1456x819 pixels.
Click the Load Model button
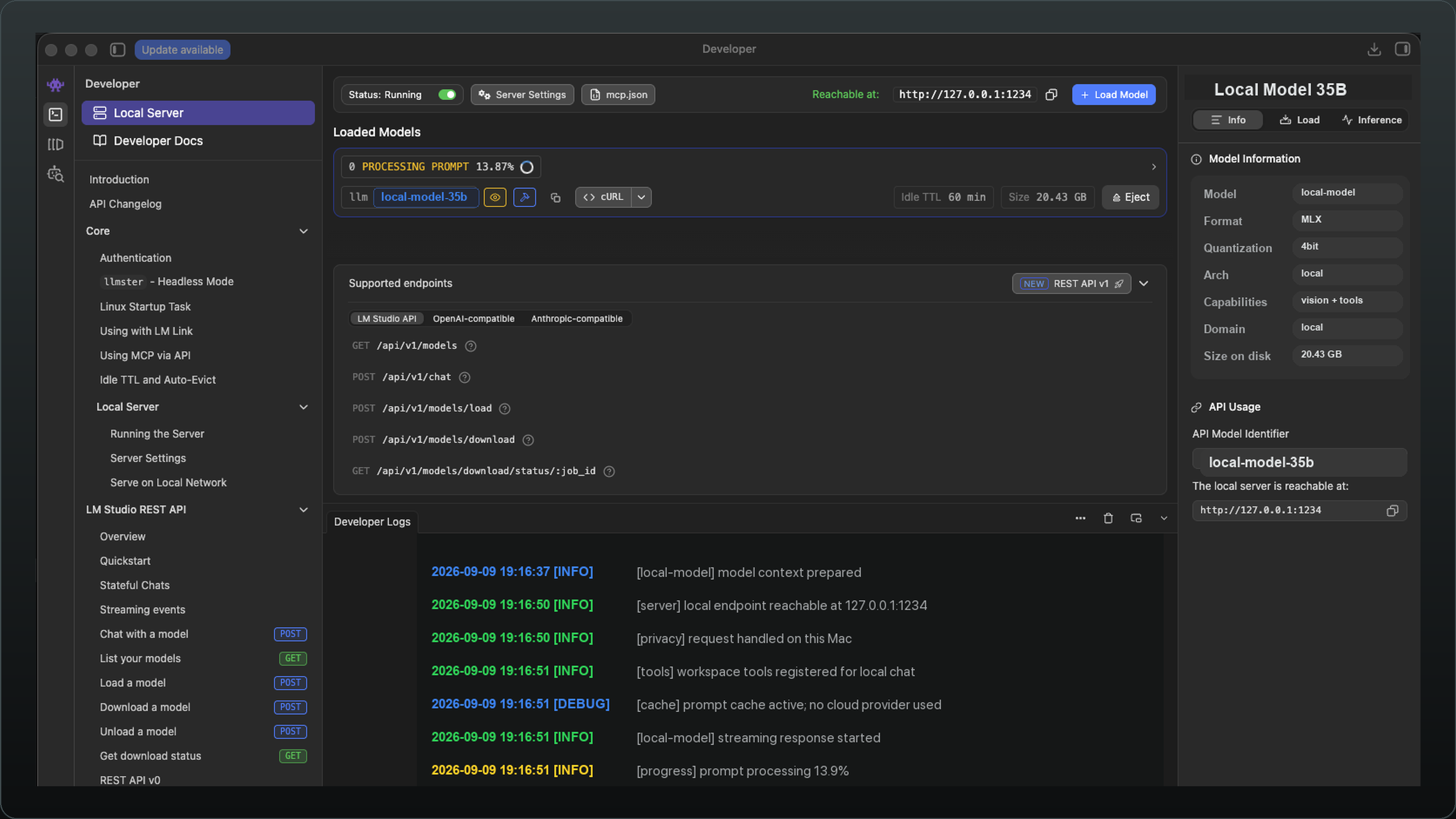click(x=1113, y=94)
